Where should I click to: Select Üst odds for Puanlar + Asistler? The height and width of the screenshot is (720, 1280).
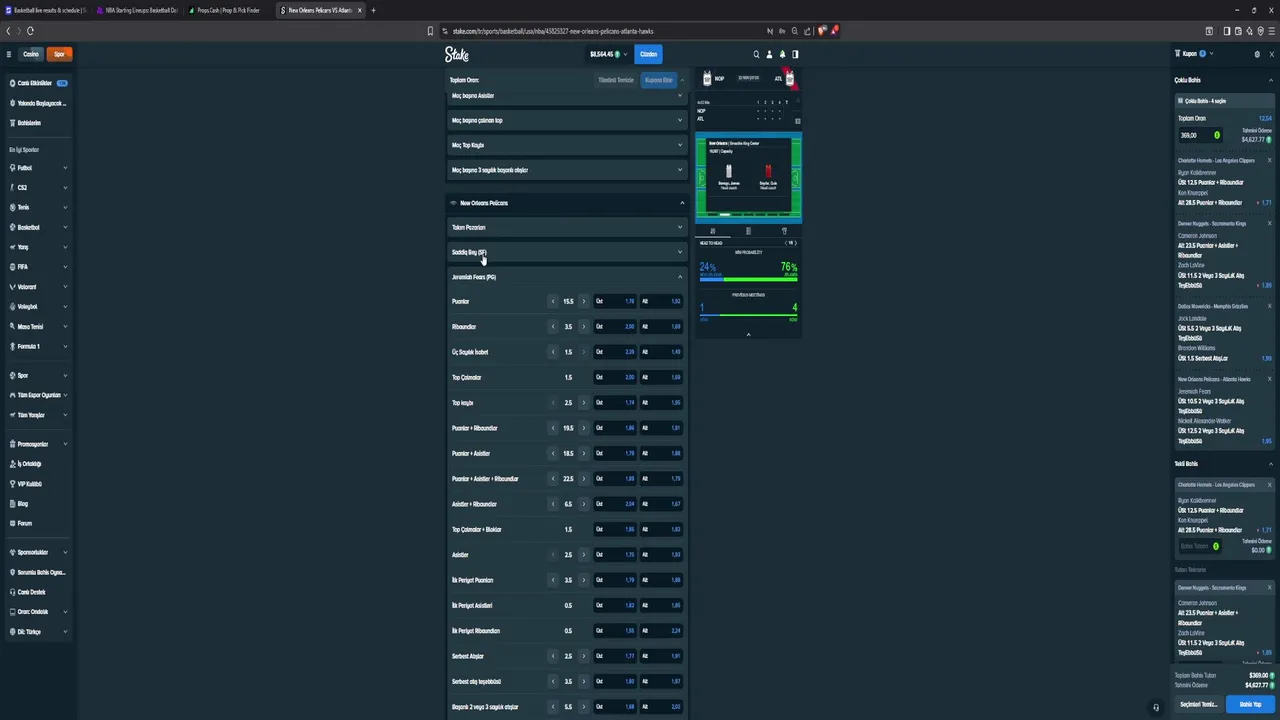point(615,453)
